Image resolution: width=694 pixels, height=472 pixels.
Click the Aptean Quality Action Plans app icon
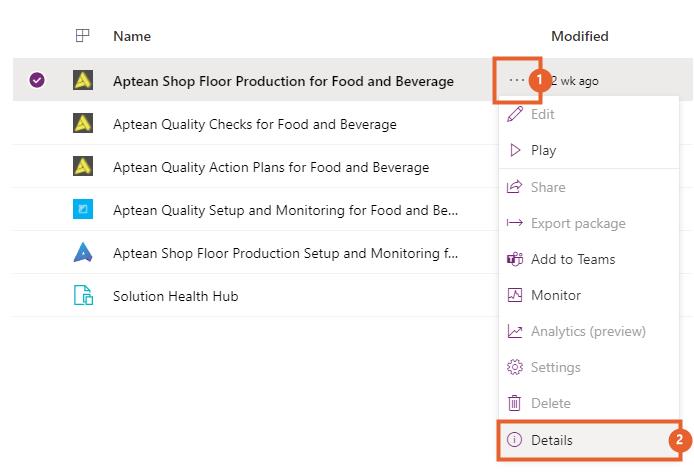pyautogui.click(x=83, y=167)
